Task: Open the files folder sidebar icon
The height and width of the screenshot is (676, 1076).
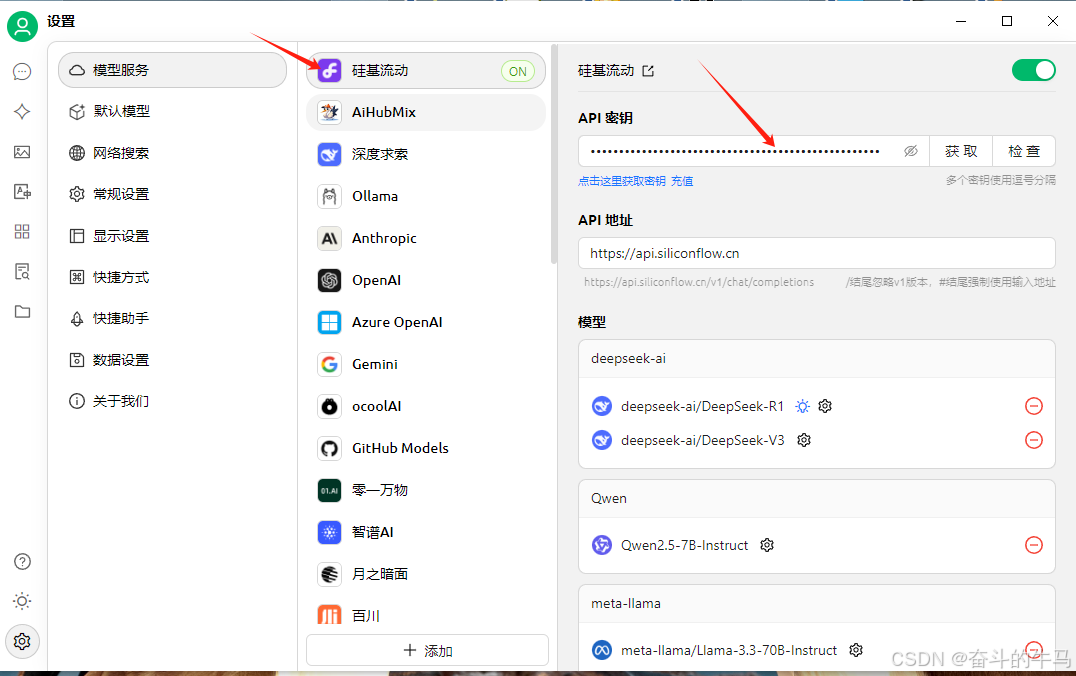Action: point(22,312)
